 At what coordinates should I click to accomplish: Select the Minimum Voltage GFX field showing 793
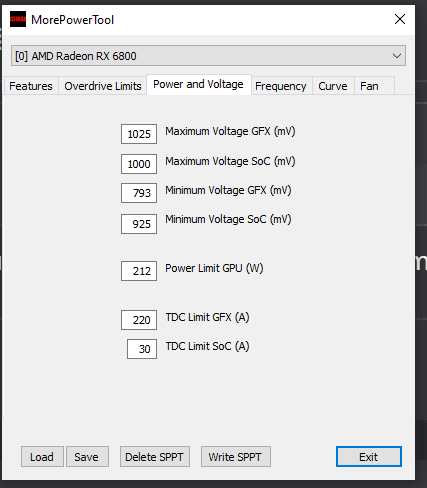(x=139, y=193)
